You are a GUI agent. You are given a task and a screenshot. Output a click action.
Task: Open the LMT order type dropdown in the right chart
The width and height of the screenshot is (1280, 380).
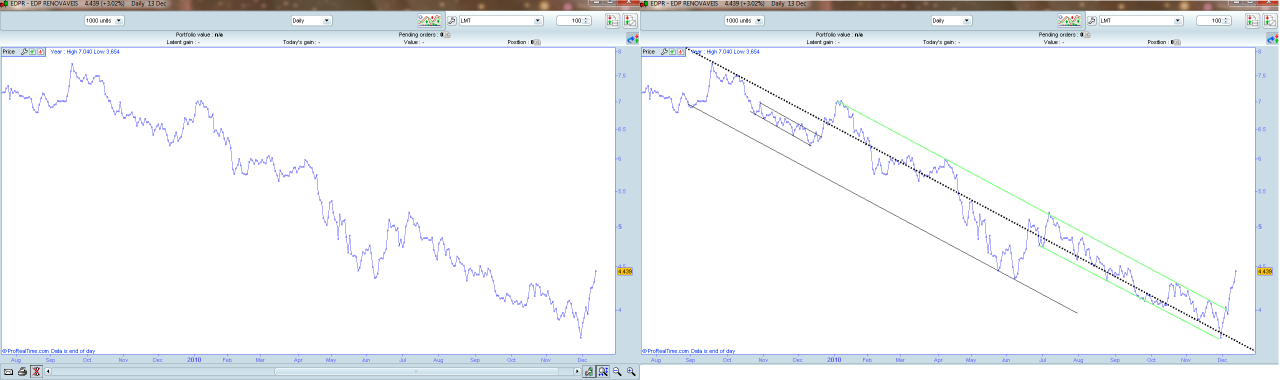1141,20
